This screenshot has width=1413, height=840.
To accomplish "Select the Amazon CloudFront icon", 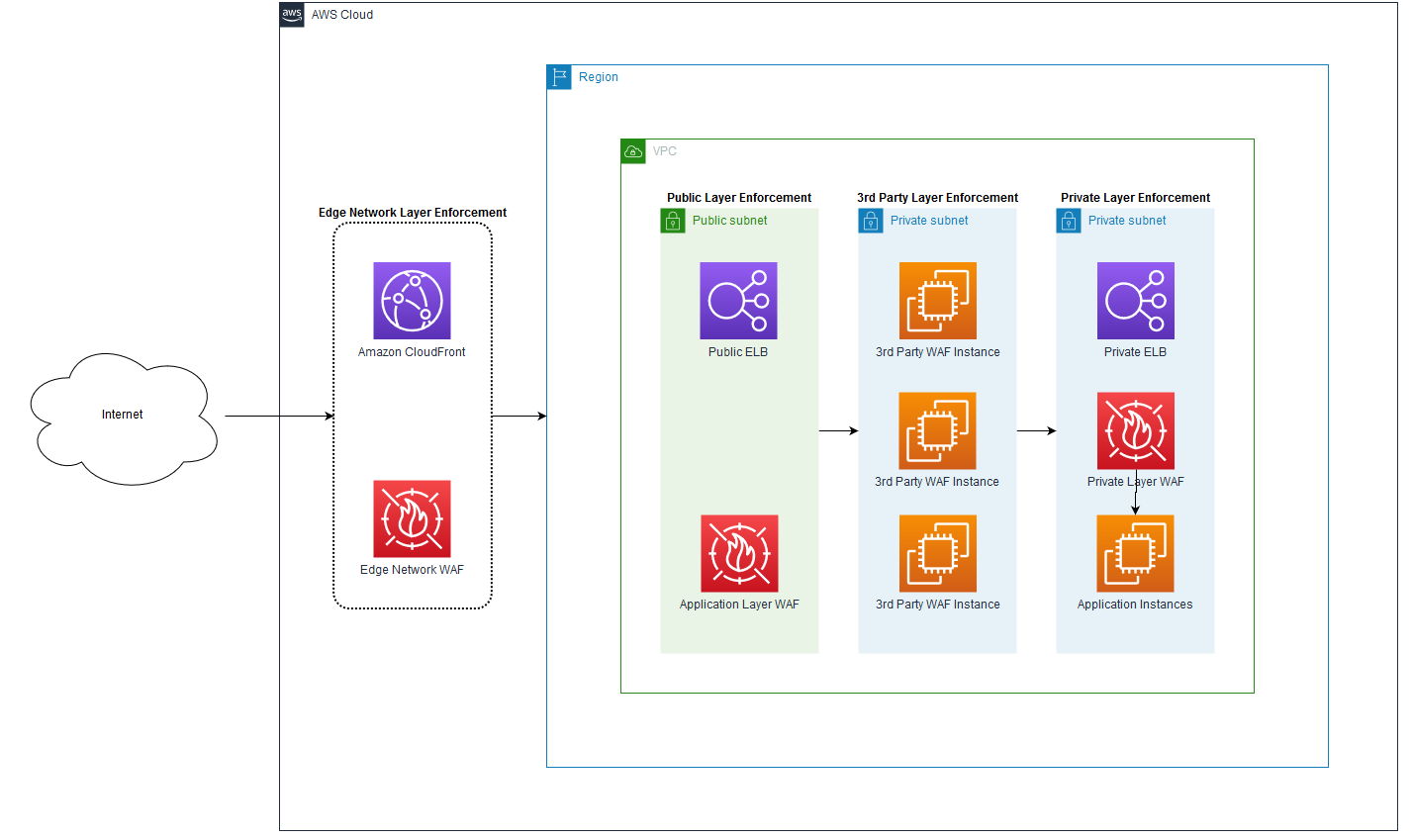I will click(412, 300).
